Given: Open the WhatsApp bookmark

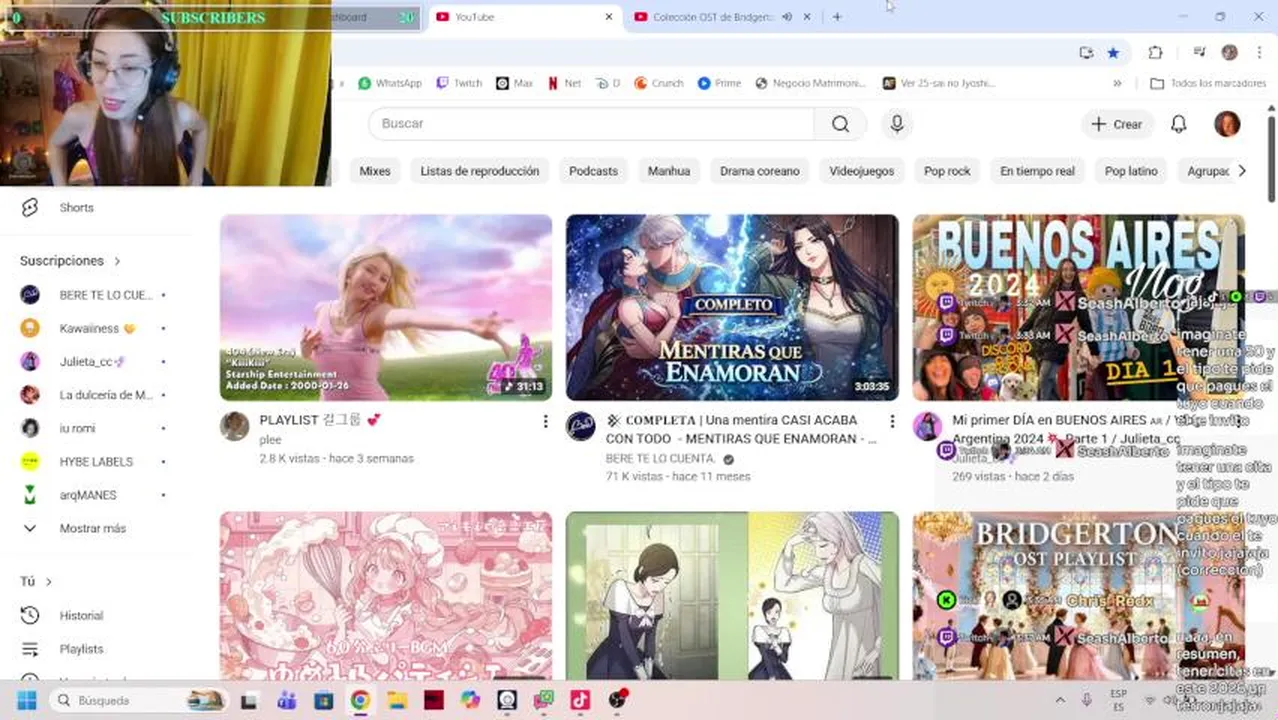Looking at the screenshot, I should [x=390, y=83].
